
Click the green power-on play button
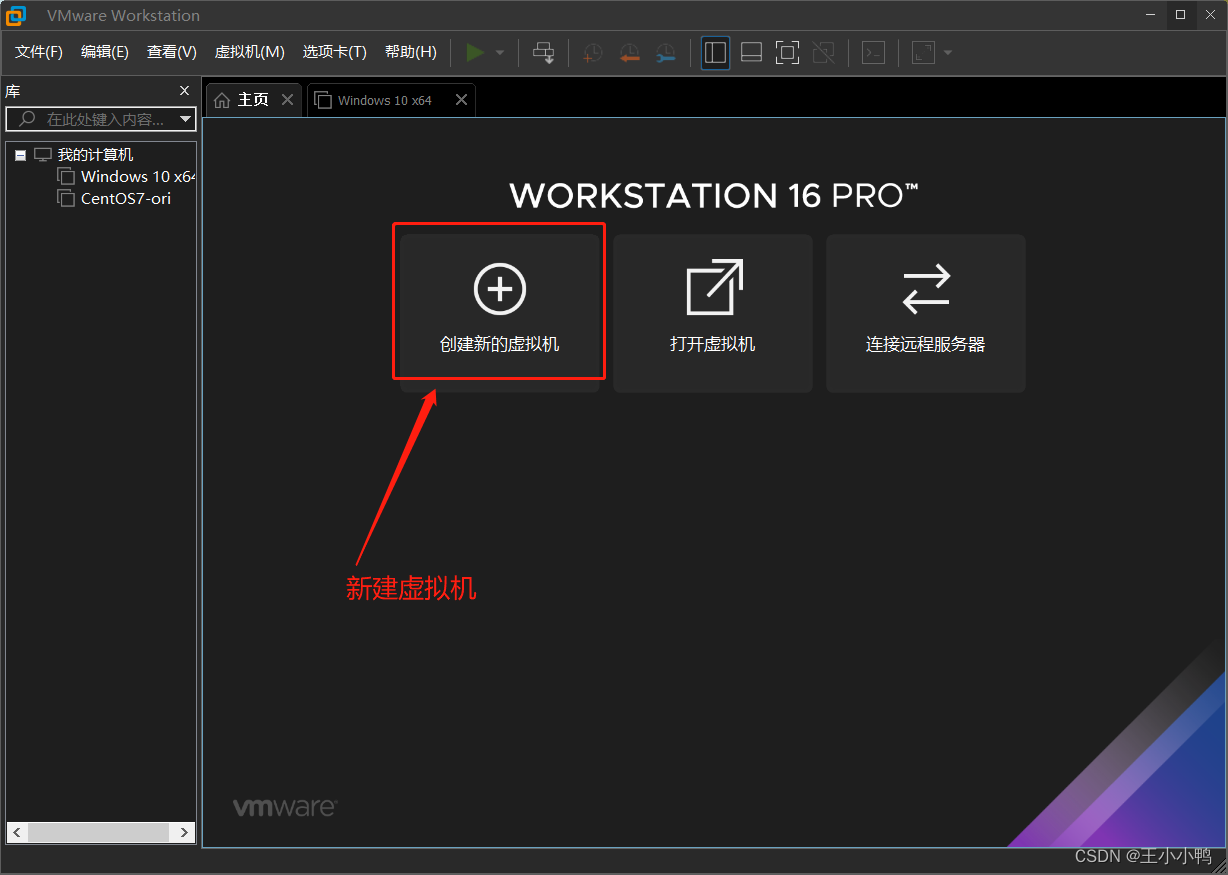coord(475,52)
